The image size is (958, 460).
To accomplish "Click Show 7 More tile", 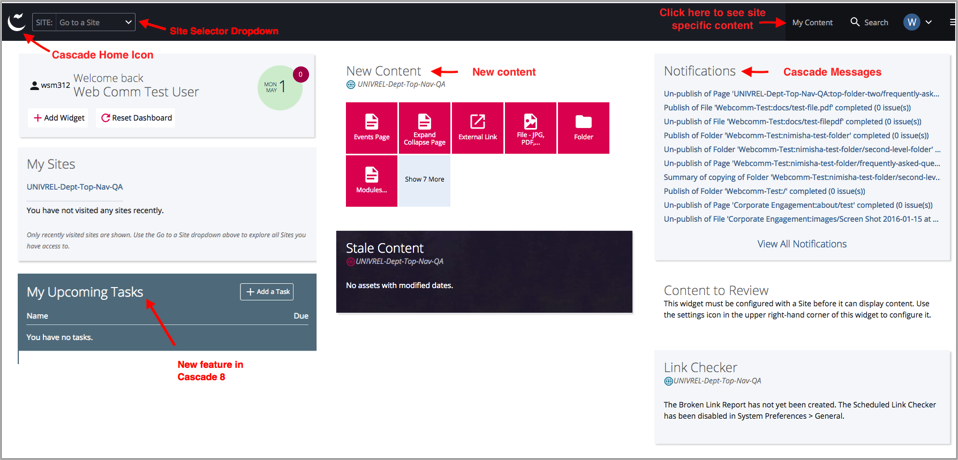I will click(424, 181).
